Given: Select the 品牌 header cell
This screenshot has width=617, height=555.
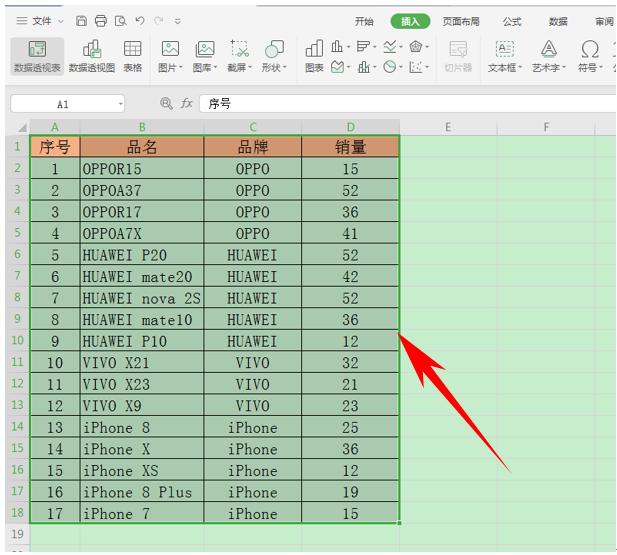Looking at the screenshot, I should [x=253, y=147].
